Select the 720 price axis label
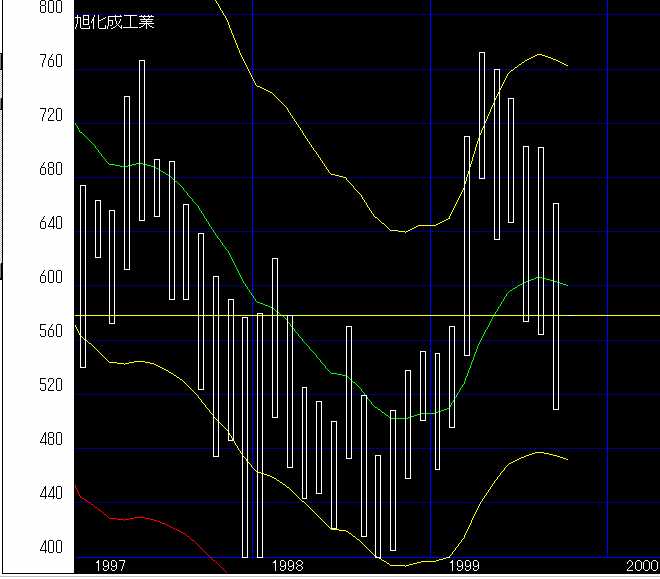This screenshot has width=660, height=579. [x=49, y=116]
